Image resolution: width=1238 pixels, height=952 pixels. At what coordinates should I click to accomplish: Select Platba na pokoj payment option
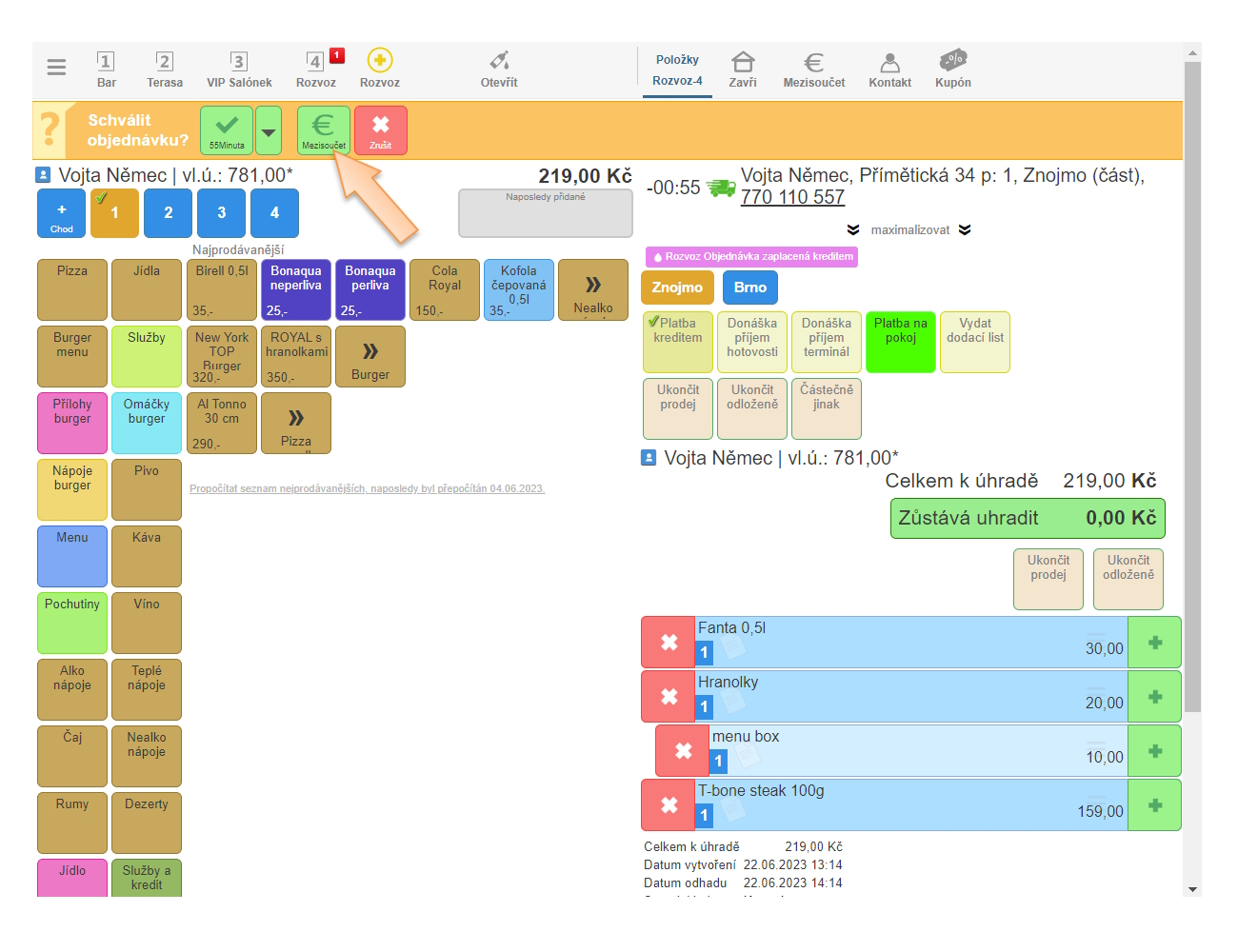click(x=901, y=342)
